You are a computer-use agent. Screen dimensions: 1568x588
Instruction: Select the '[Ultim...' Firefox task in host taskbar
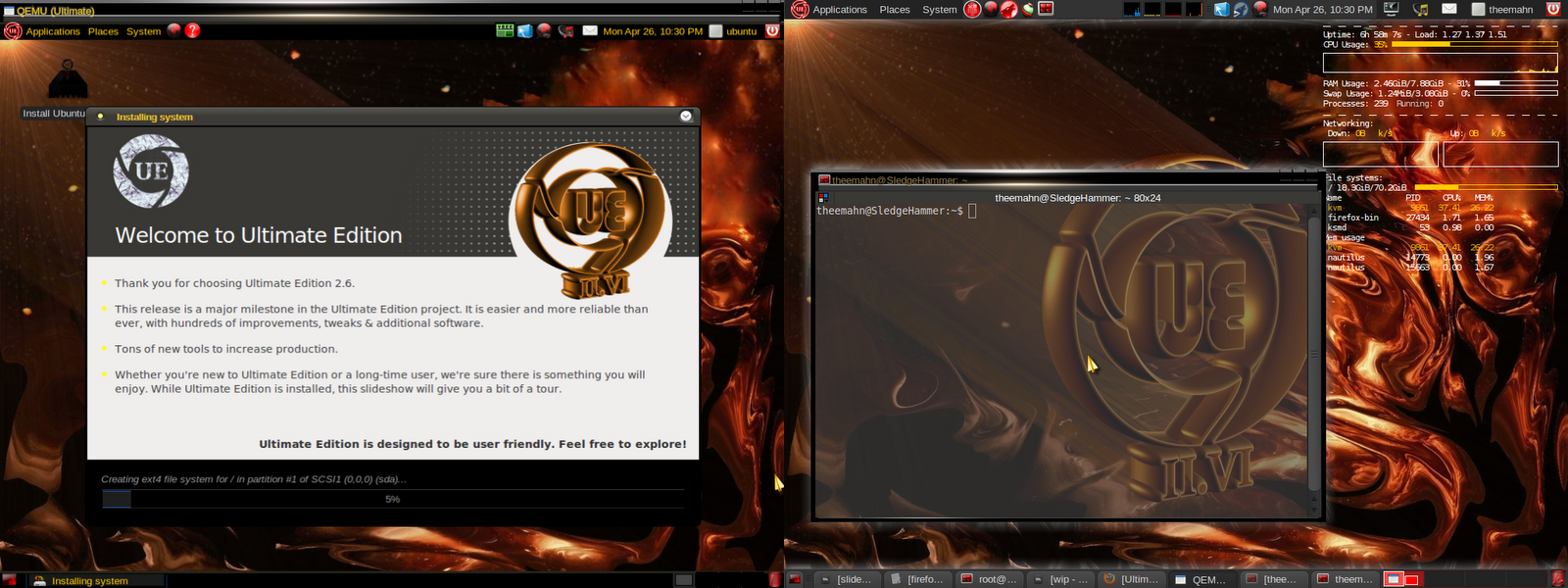1131,579
